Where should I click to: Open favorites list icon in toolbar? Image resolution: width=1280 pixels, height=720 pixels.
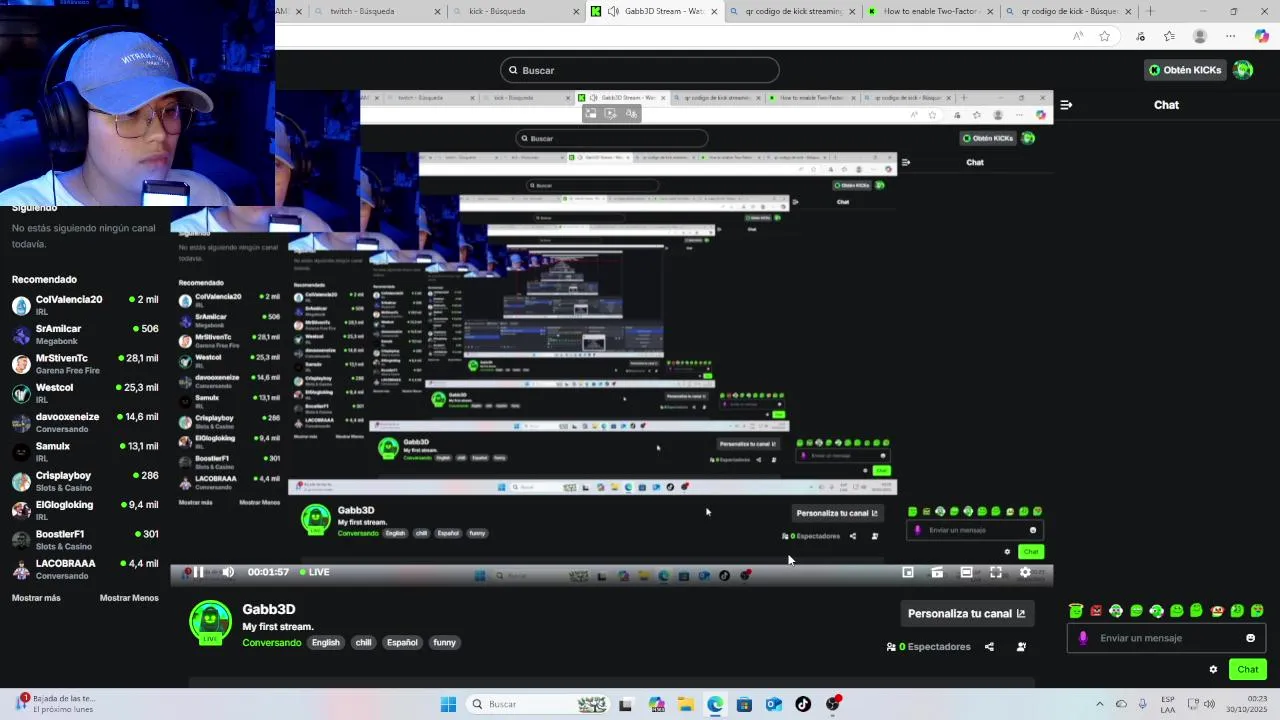1169,36
